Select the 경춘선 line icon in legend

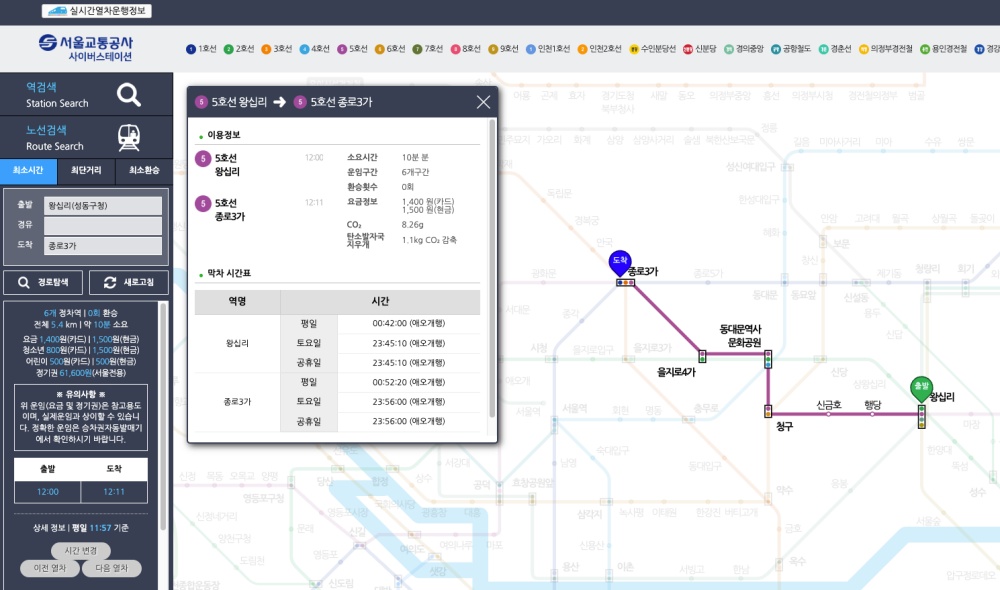pos(823,49)
